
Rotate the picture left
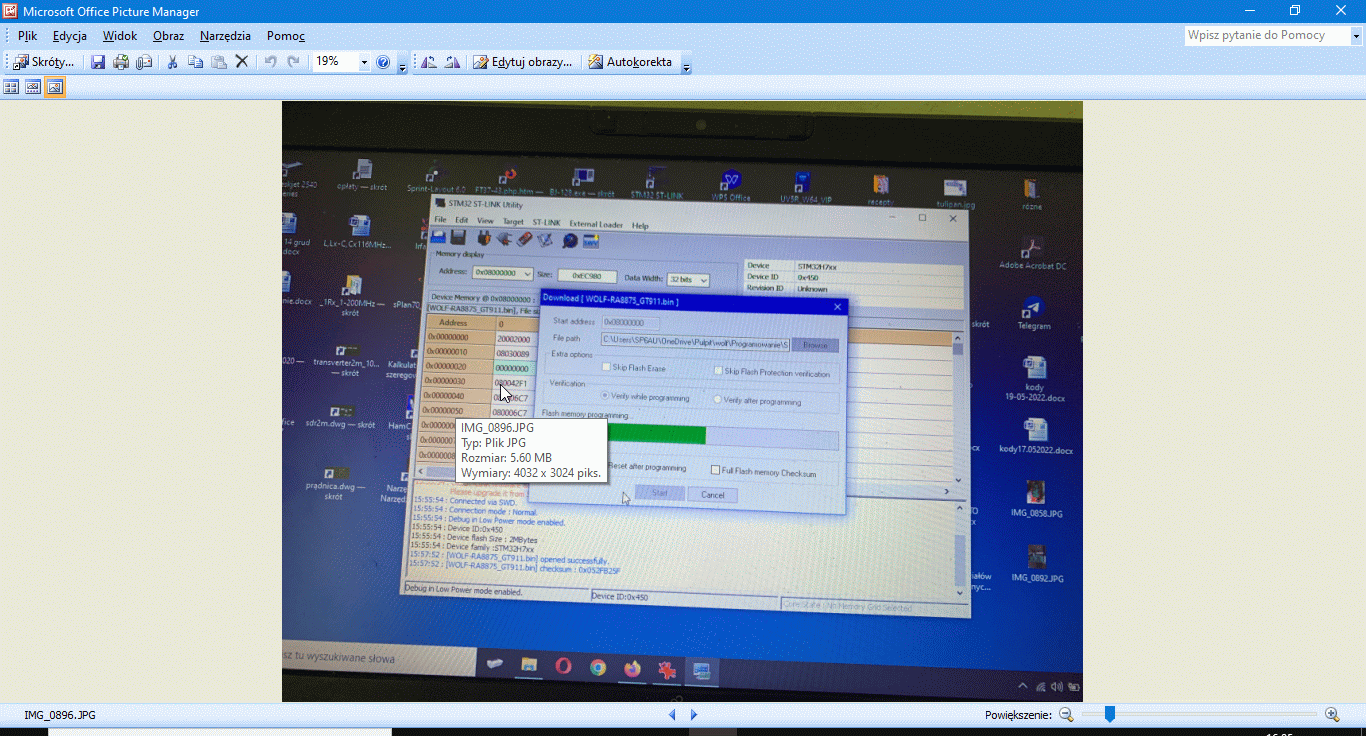[x=429, y=62]
